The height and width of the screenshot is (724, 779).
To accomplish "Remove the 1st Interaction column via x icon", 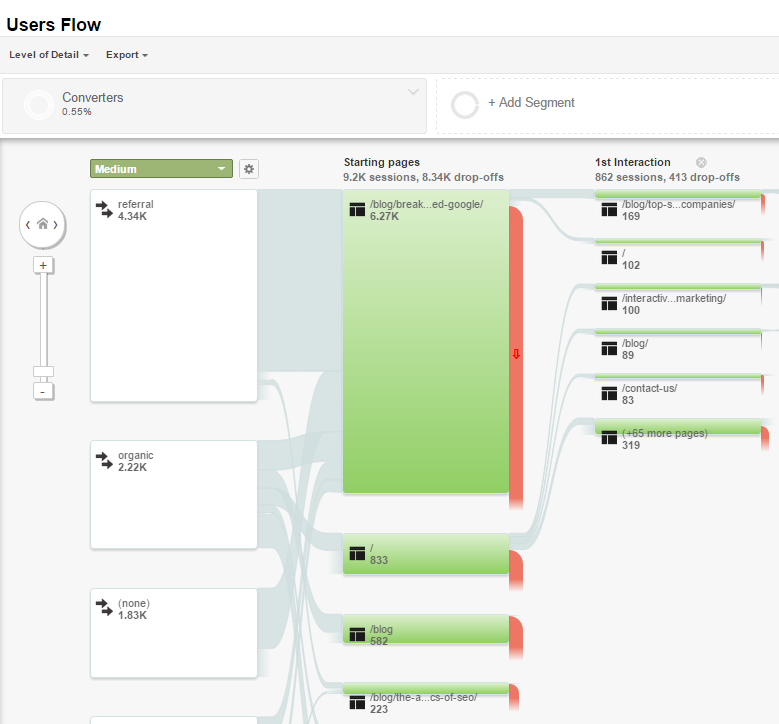I will (x=701, y=162).
